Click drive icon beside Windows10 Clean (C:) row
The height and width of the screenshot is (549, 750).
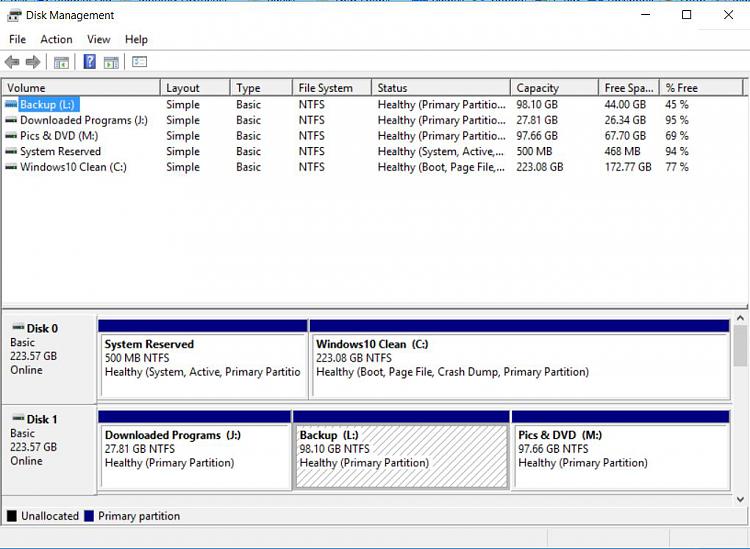(x=11, y=167)
